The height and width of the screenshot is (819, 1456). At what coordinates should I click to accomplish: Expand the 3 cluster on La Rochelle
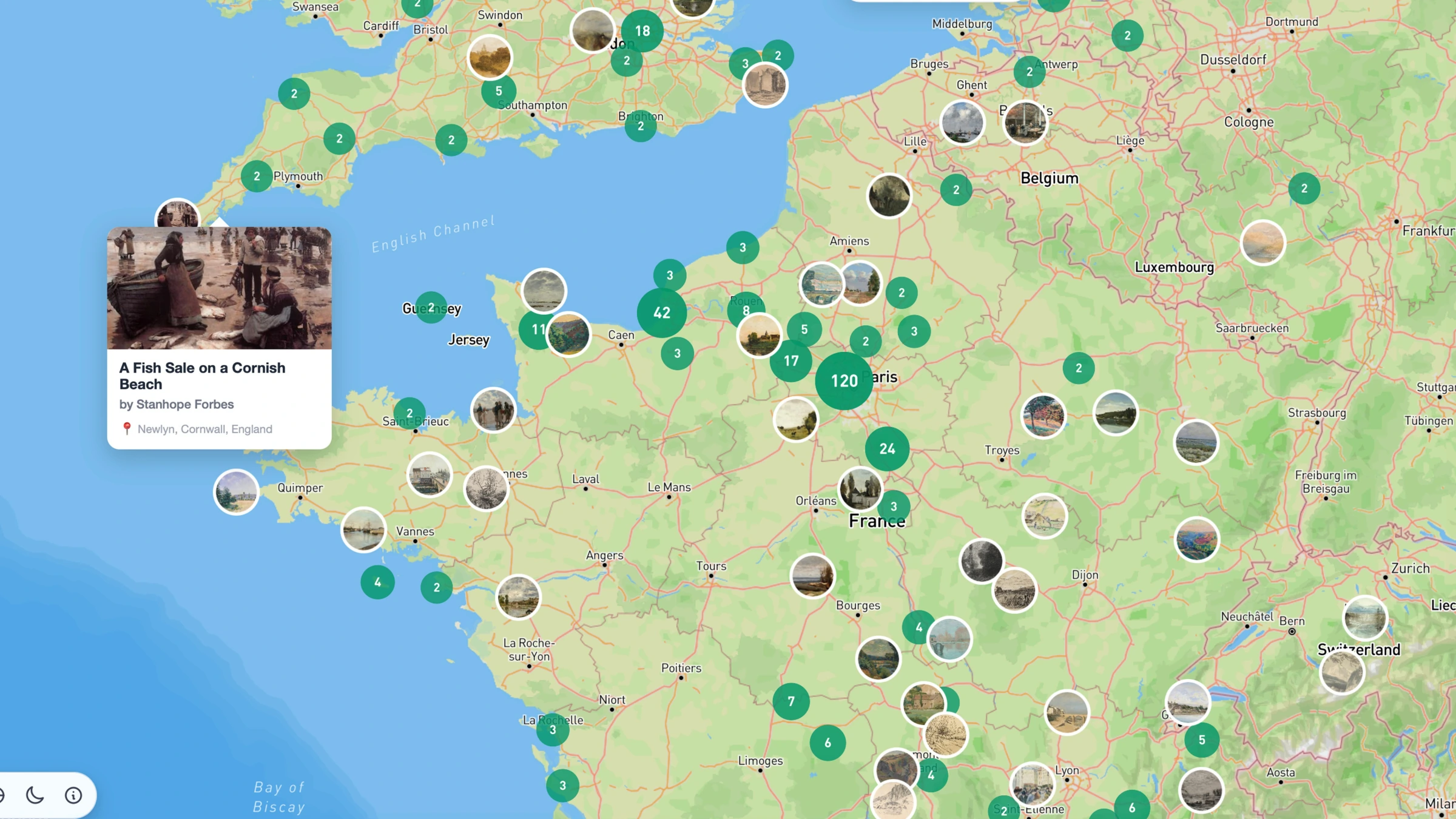coord(553,729)
